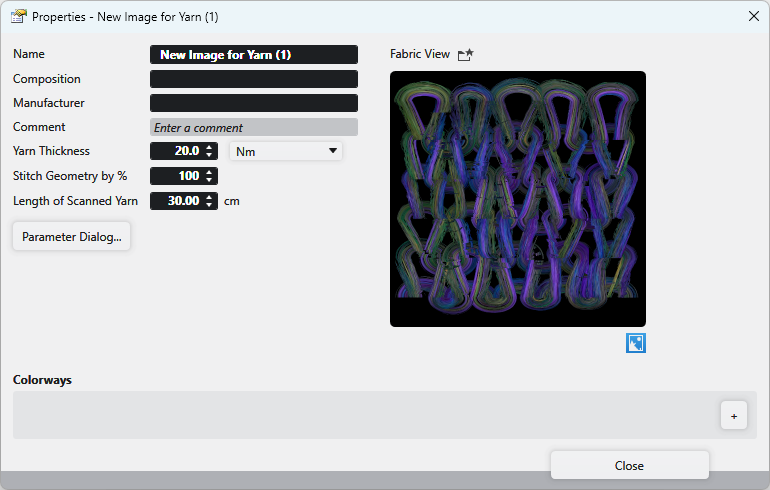The image size is (770, 490).
Task: Focus the Composition text field
Action: pyautogui.click(x=253, y=79)
